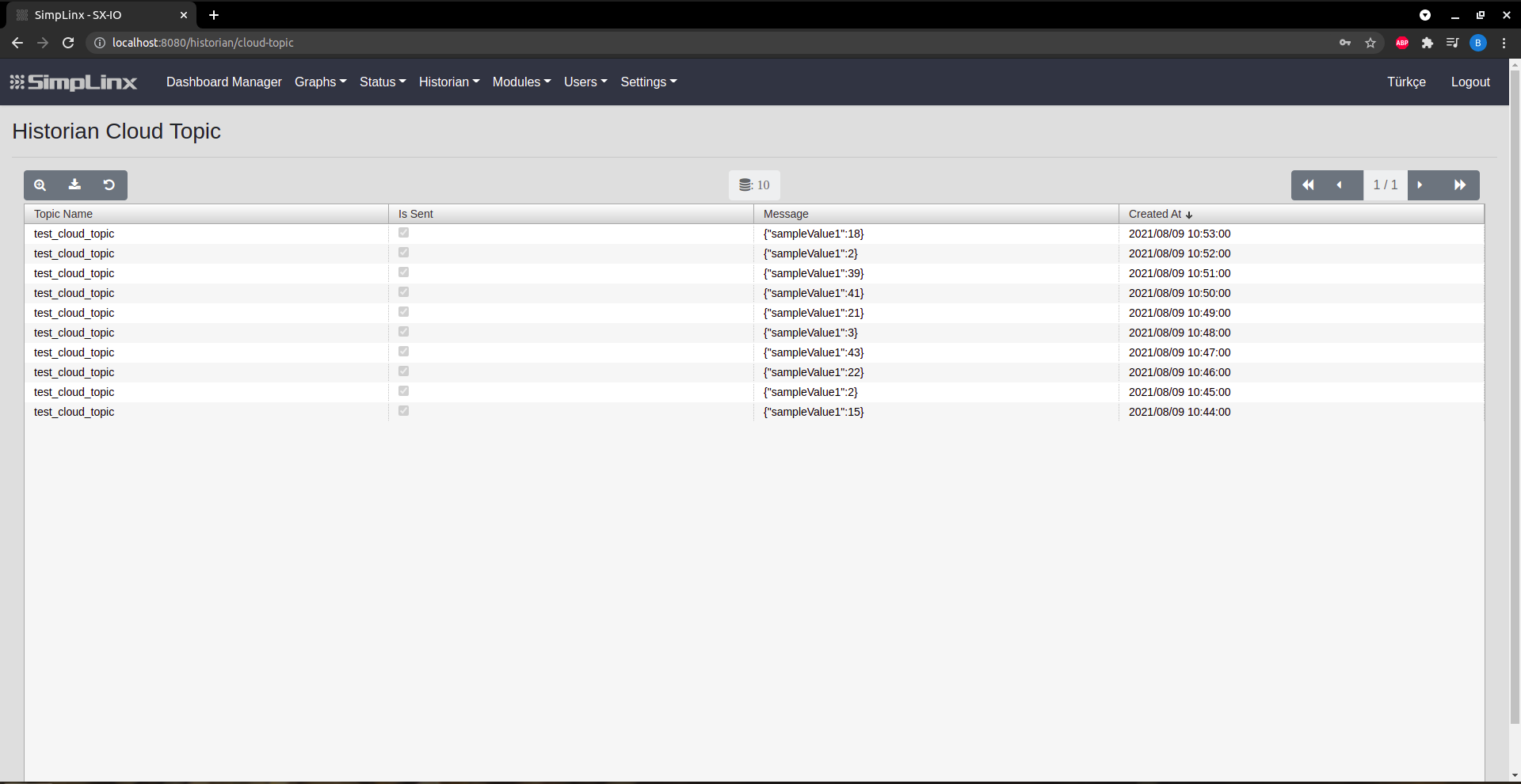Open the search/filter magnifier tool
This screenshot has height=784, width=1521.
(40, 185)
